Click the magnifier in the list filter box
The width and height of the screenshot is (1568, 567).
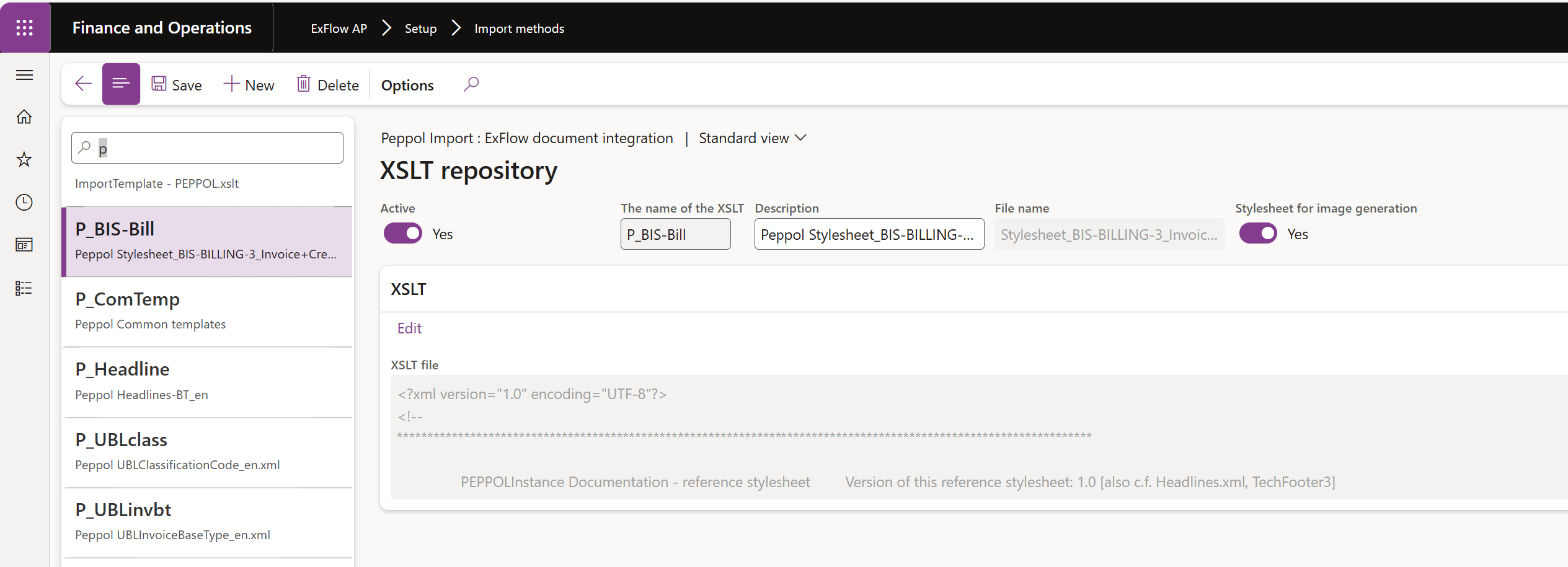click(x=85, y=147)
